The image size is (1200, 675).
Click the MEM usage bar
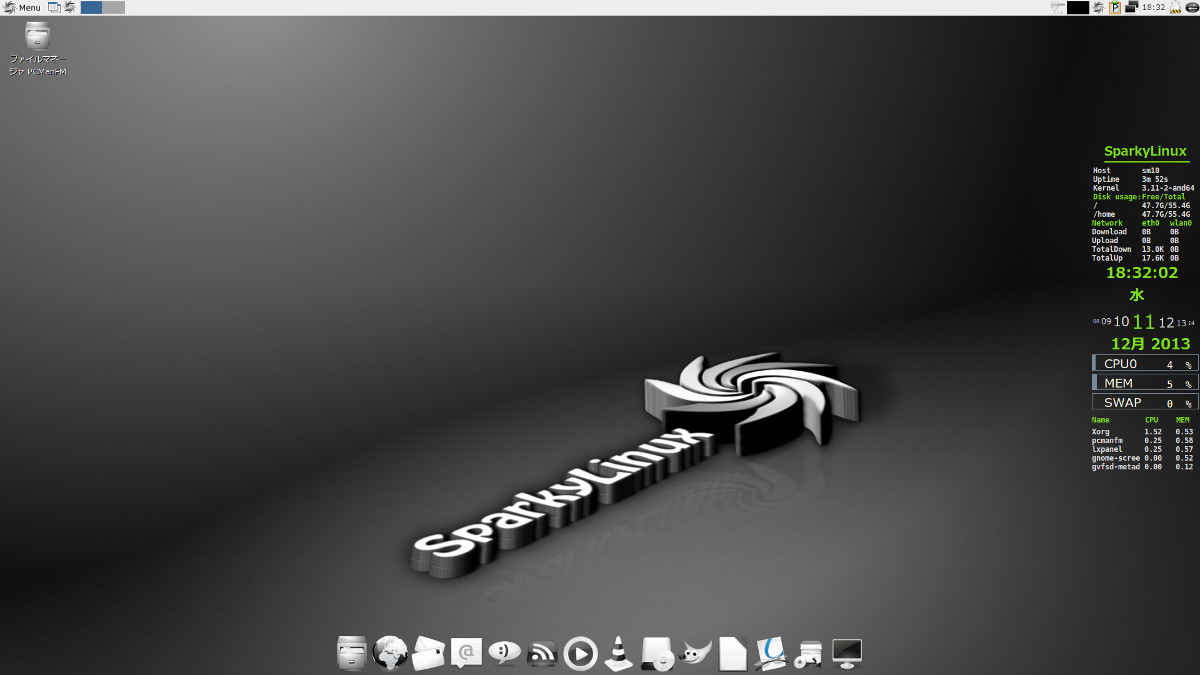coord(1145,383)
